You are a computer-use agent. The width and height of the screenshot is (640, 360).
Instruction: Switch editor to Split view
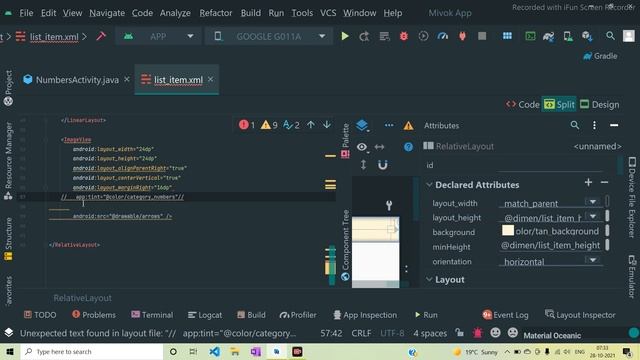pyautogui.click(x=559, y=104)
